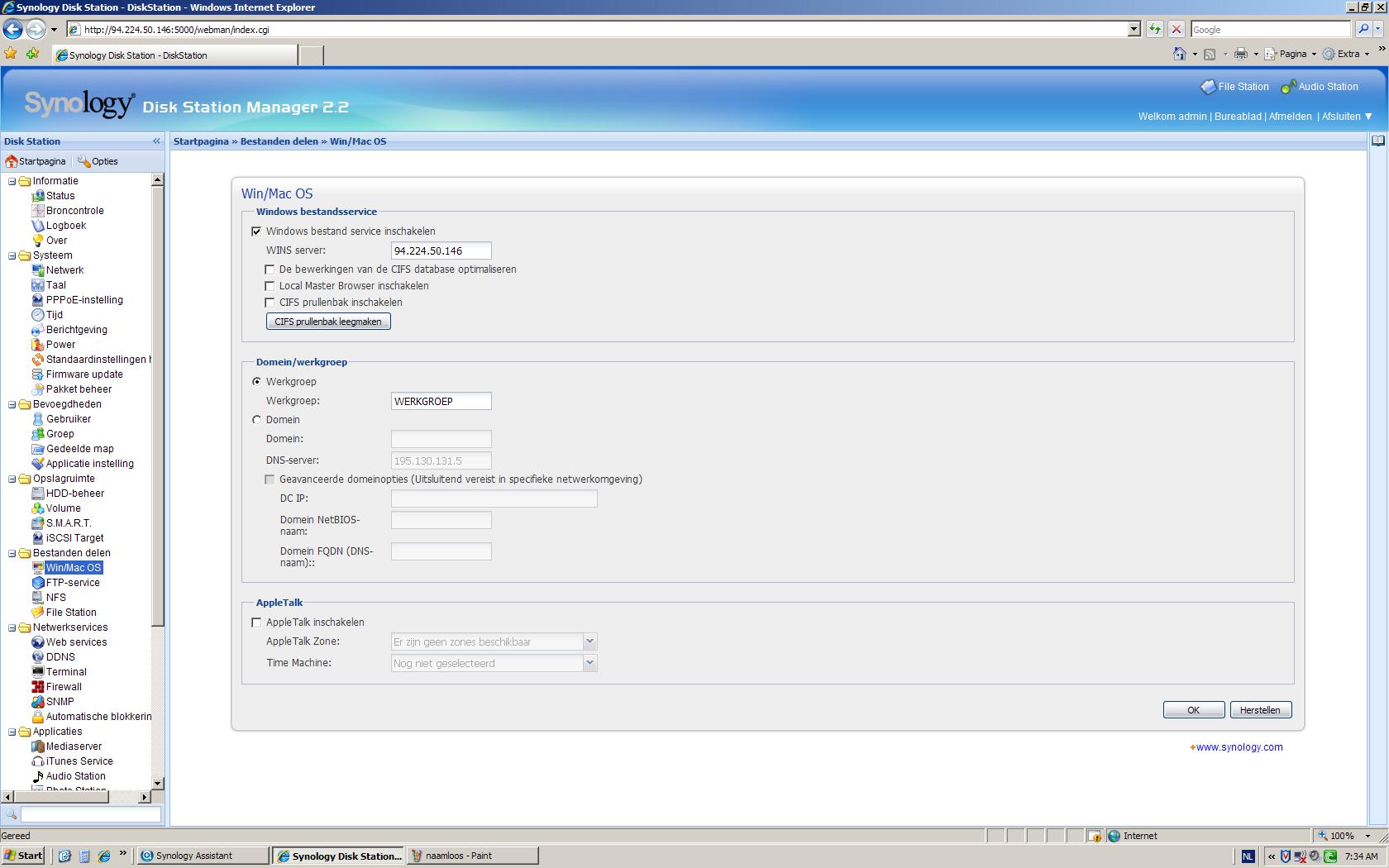Select the Werkgroep radio button
1389x868 pixels.
point(256,382)
